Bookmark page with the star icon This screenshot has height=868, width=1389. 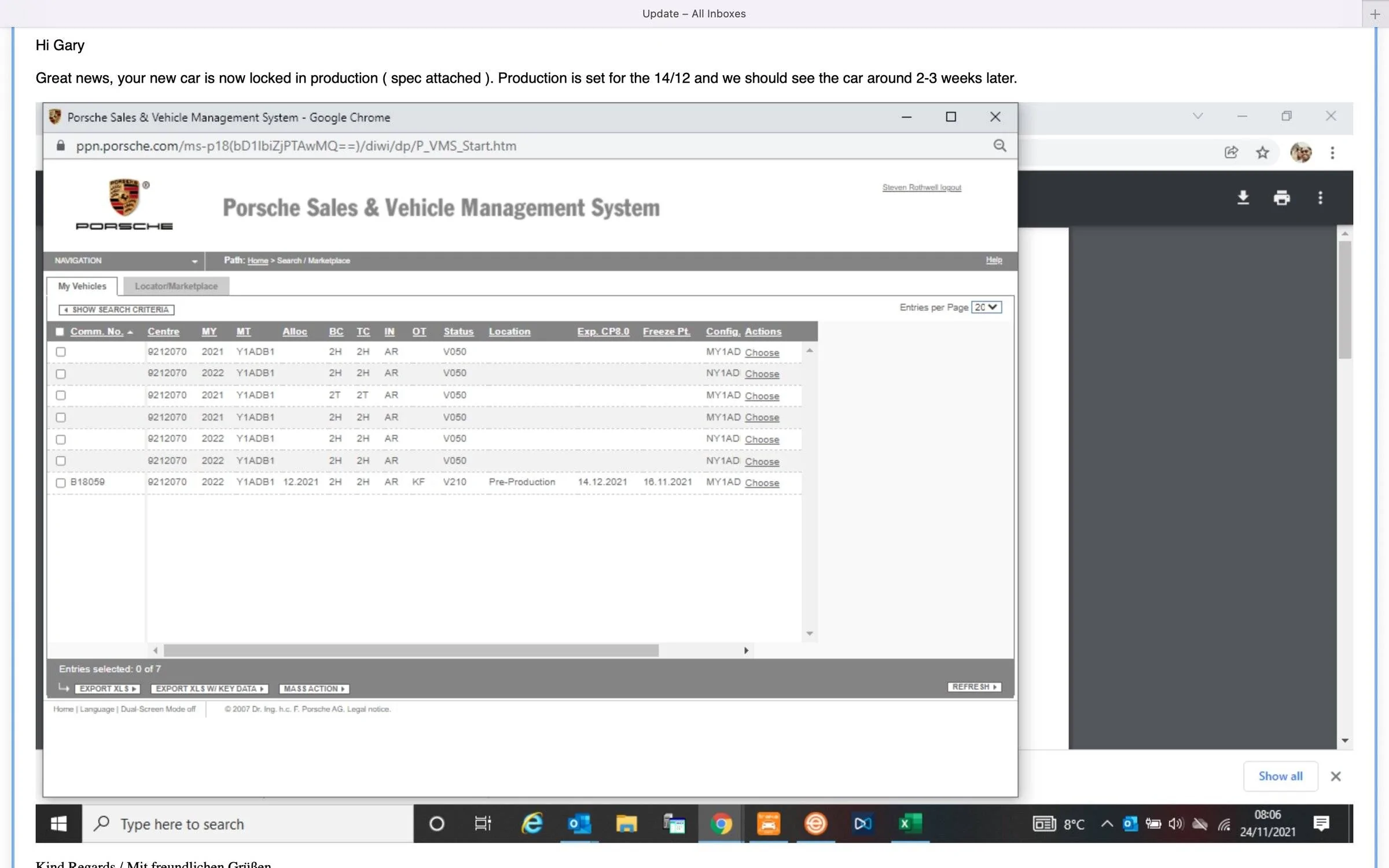(1262, 153)
